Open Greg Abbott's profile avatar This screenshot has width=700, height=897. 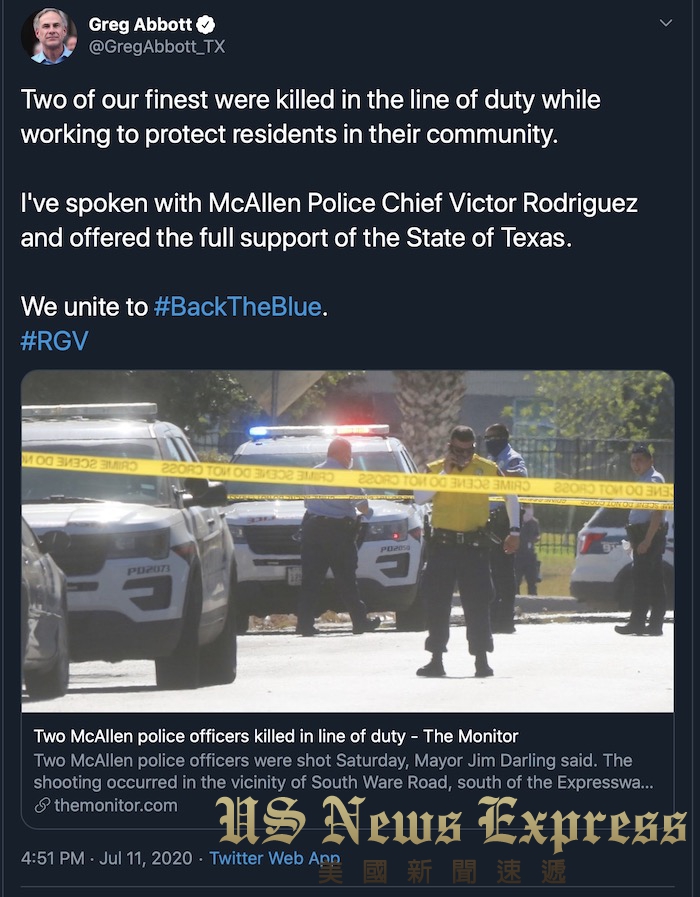coord(49,36)
